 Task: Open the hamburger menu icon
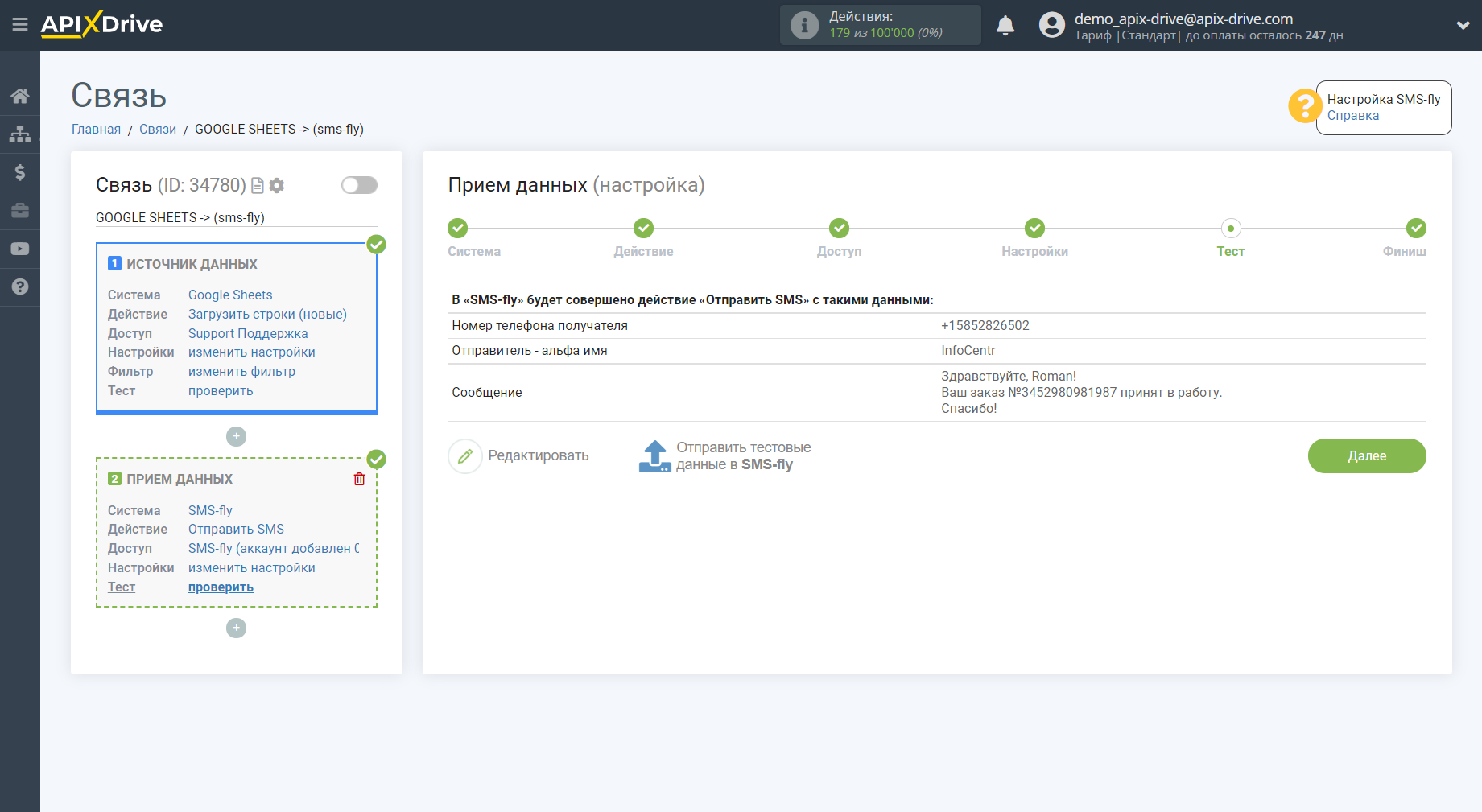(x=20, y=25)
